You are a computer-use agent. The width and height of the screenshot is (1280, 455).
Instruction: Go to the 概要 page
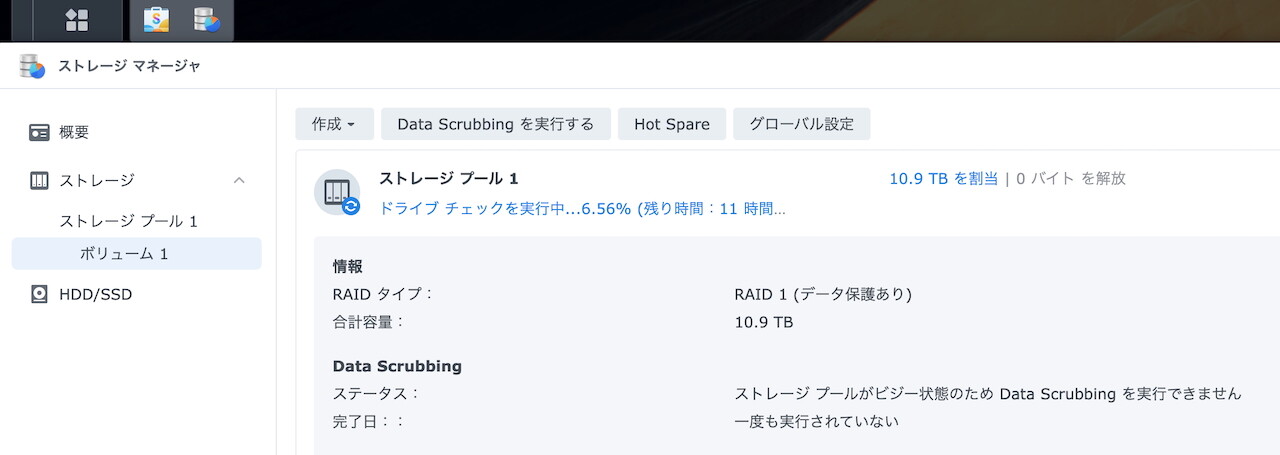75,132
